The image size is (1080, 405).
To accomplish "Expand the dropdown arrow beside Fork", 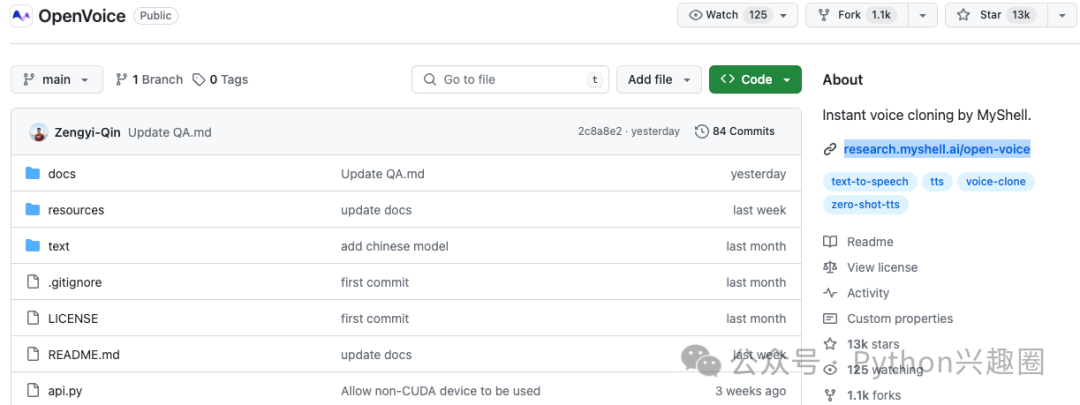I will 923,15.
